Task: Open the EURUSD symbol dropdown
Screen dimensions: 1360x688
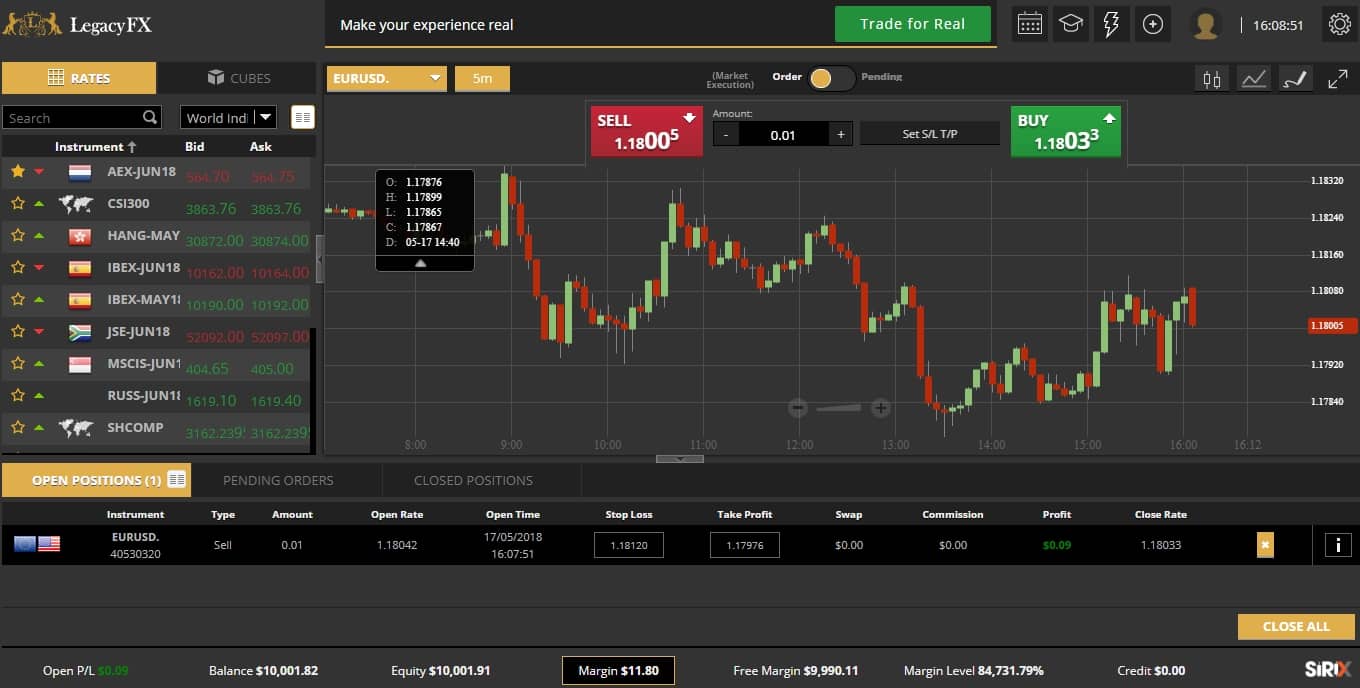Action: pos(386,78)
